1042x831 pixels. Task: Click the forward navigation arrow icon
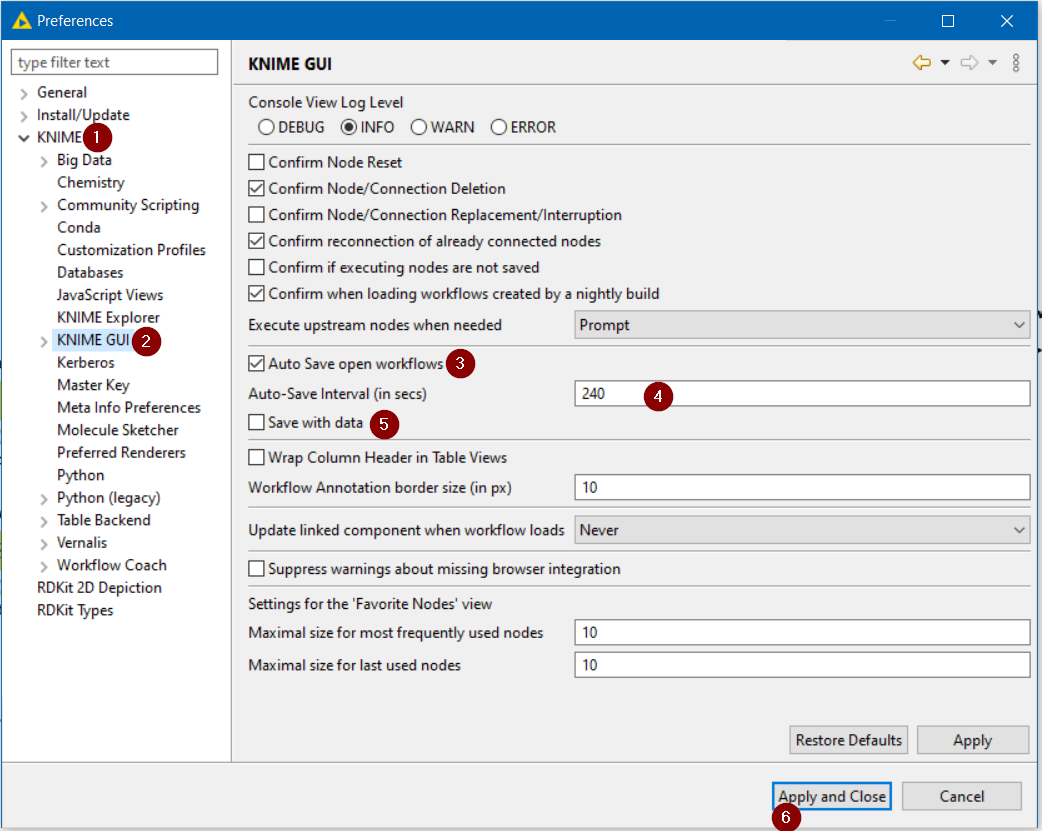point(970,63)
